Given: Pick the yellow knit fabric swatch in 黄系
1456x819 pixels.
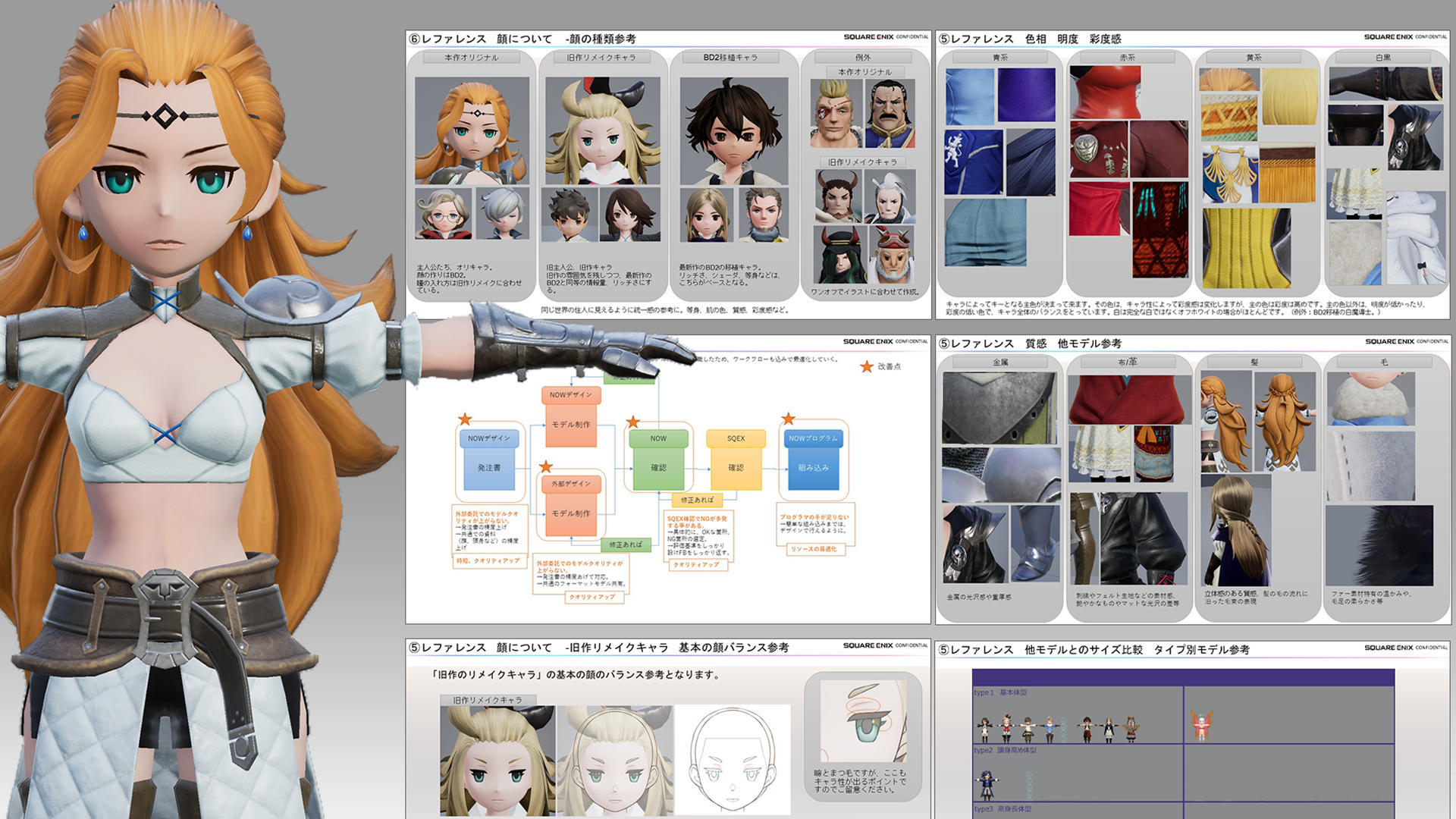Looking at the screenshot, I should point(1247,248).
